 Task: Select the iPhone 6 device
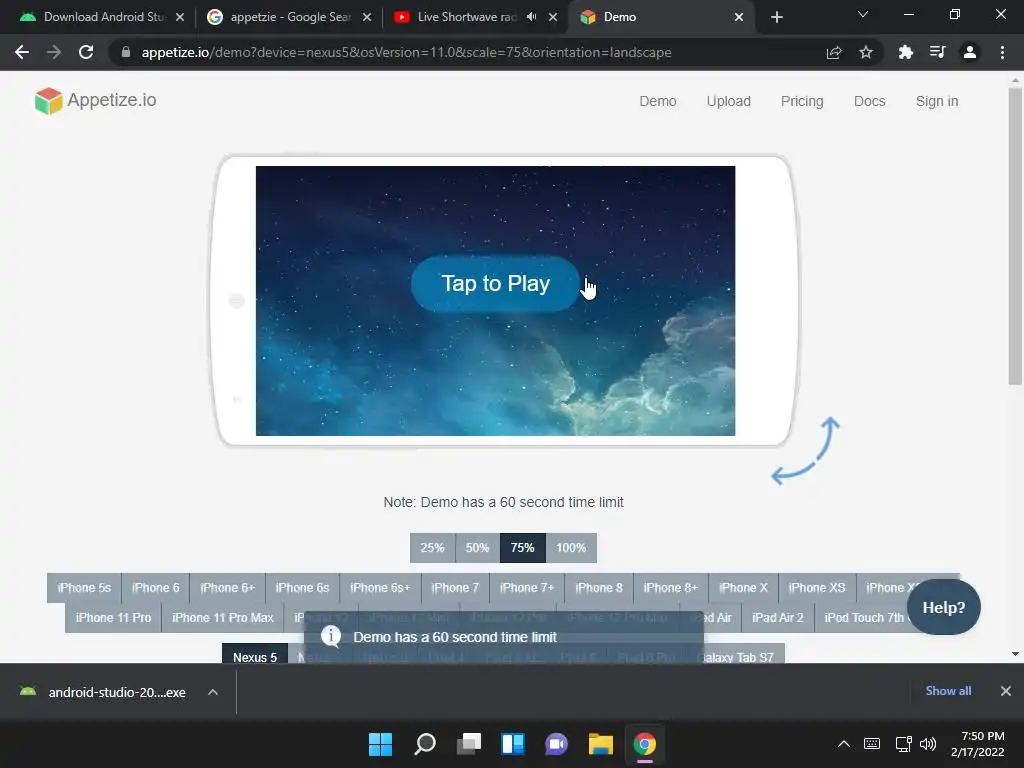pos(155,588)
